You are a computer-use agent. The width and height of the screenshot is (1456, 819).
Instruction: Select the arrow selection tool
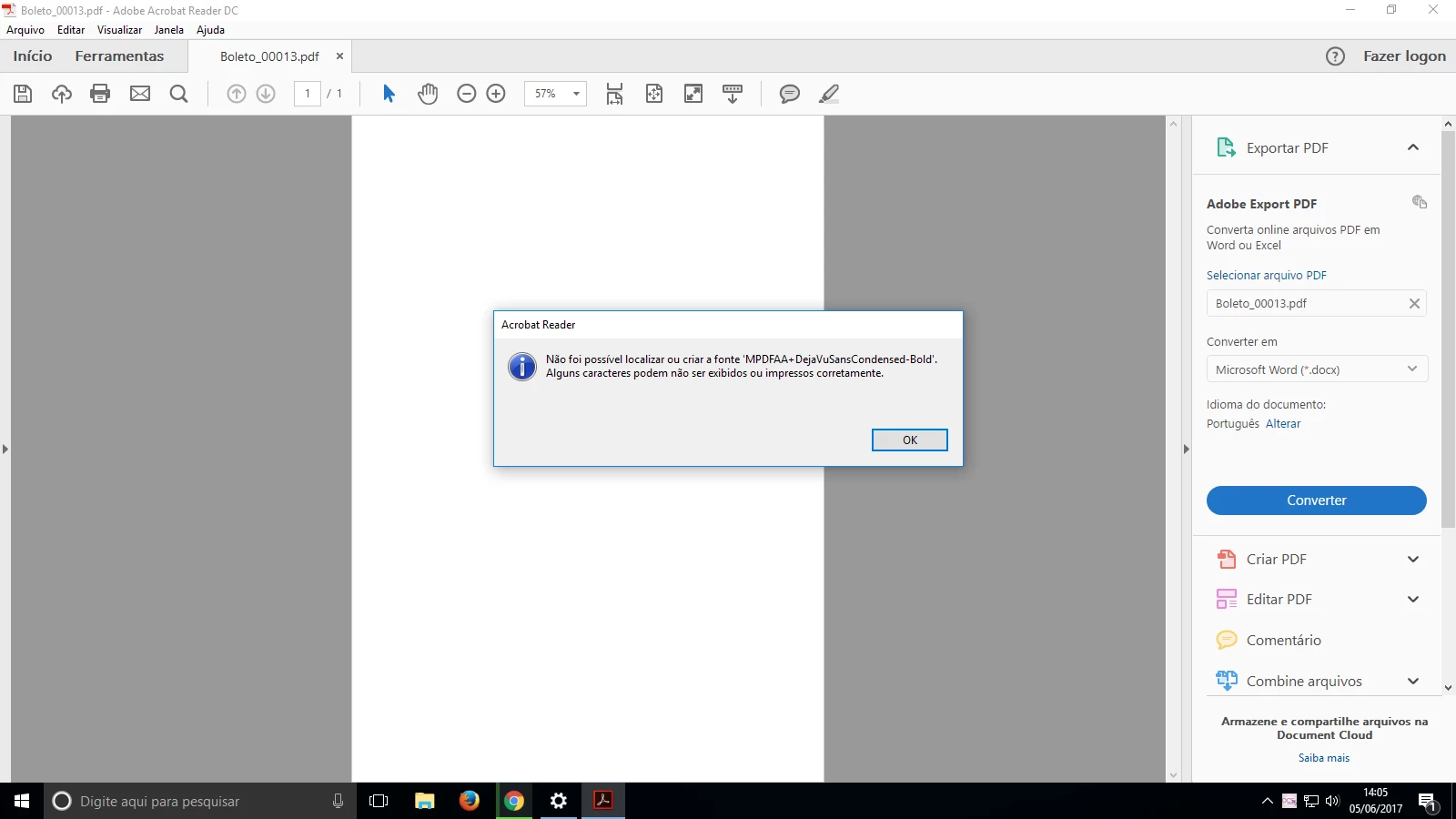pos(389,94)
